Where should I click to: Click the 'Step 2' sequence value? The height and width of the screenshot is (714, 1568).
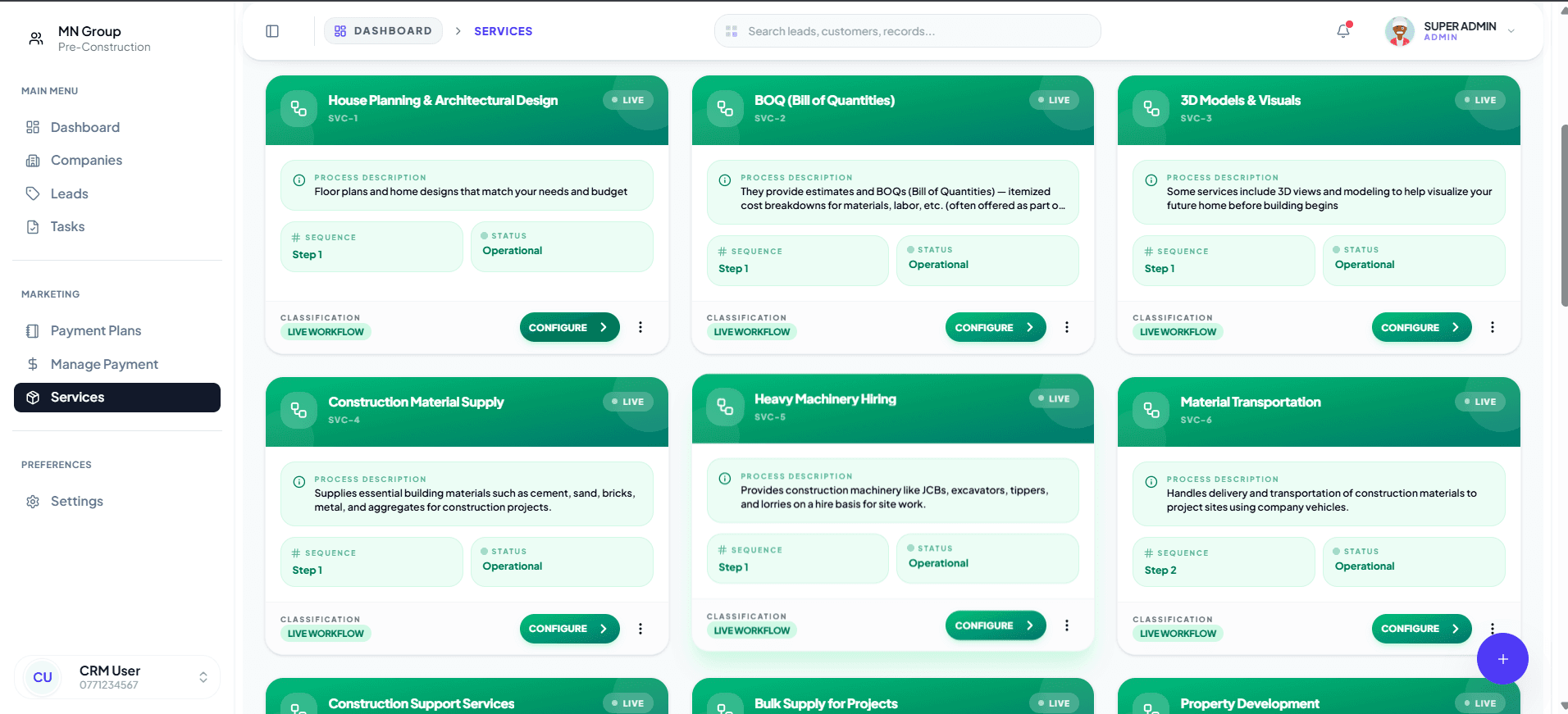coord(1160,571)
